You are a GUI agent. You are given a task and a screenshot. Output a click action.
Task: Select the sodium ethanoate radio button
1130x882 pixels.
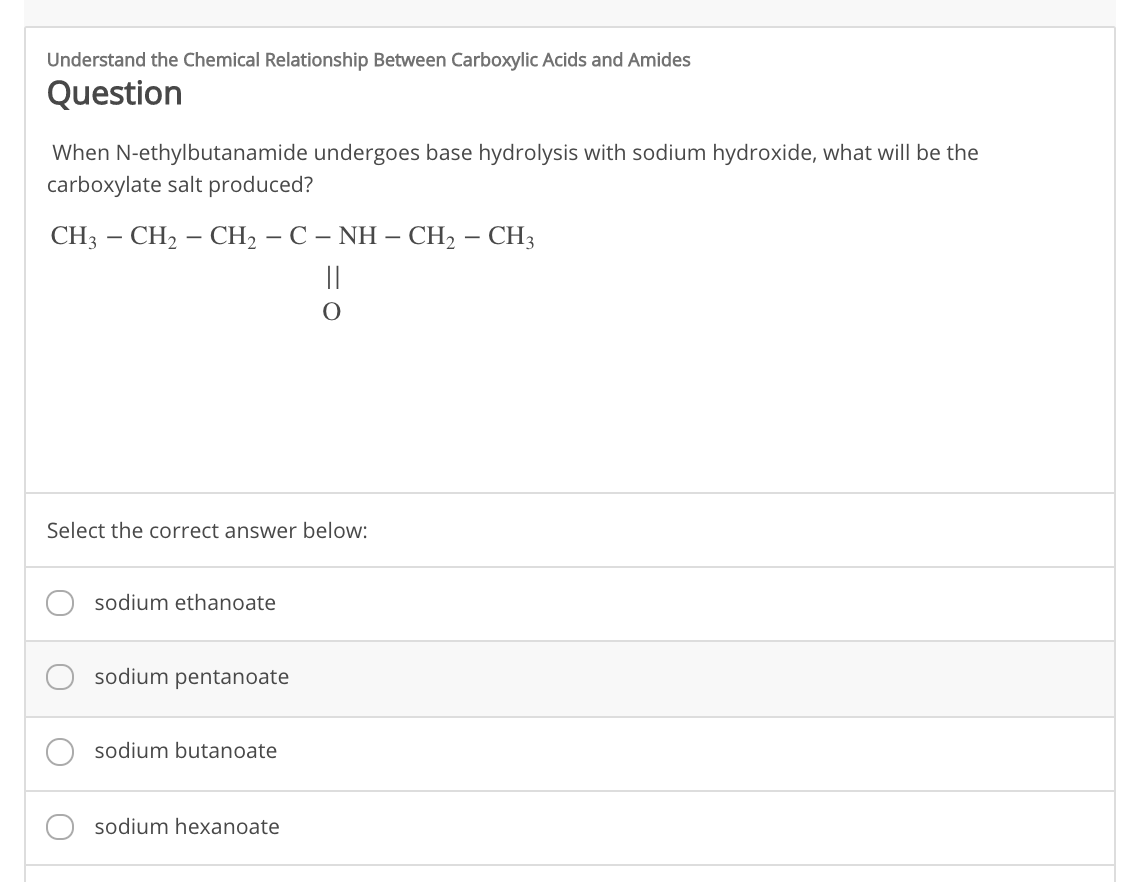click(x=60, y=603)
